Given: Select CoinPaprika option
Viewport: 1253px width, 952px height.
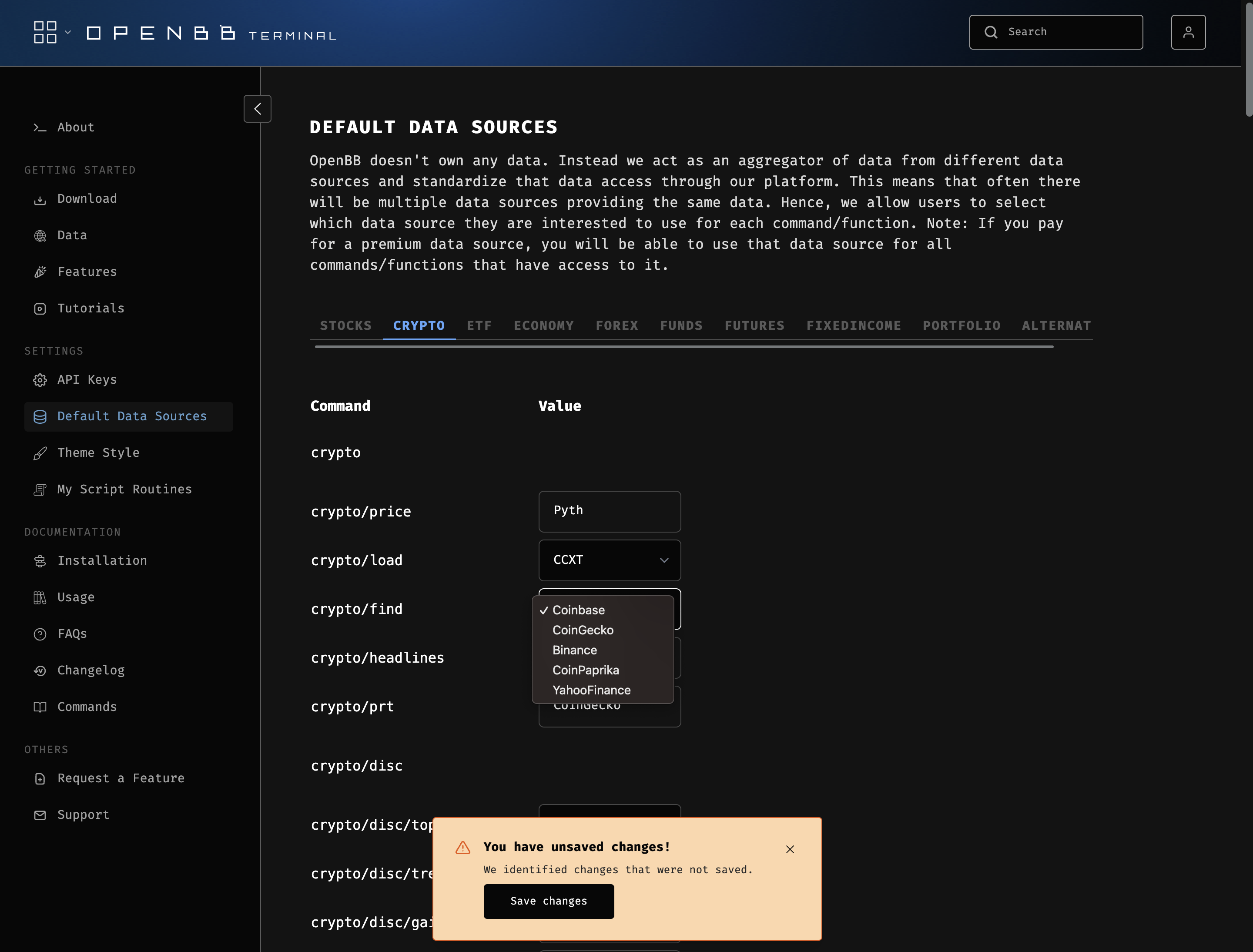Looking at the screenshot, I should tap(603, 670).
